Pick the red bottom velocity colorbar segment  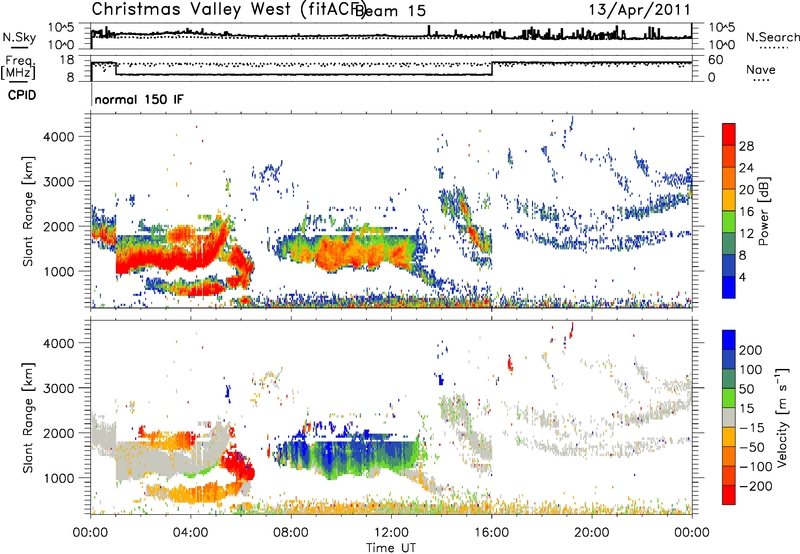pyautogui.click(x=729, y=495)
